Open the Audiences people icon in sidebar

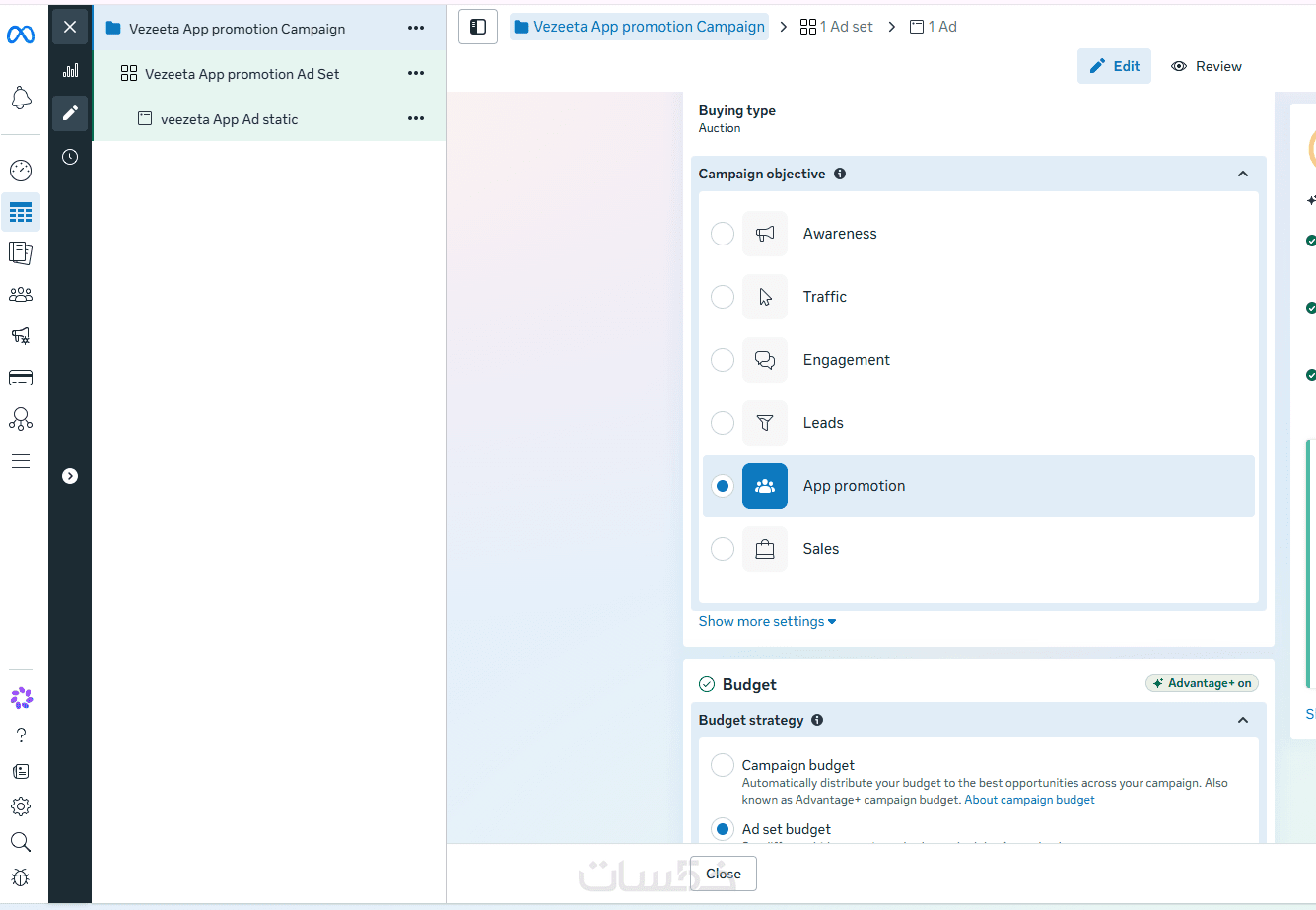(x=21, y=295)
